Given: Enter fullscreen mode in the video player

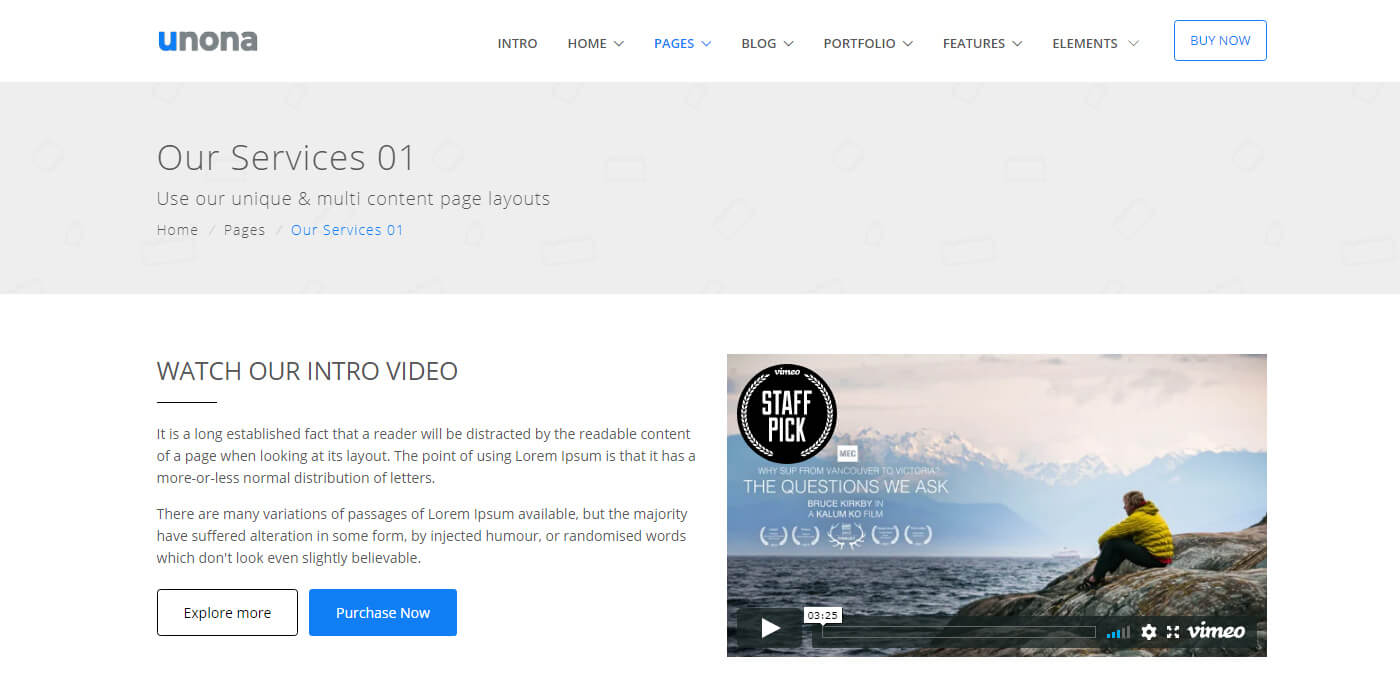Looking at the screenshot, I should click(x=1173, y=632).
